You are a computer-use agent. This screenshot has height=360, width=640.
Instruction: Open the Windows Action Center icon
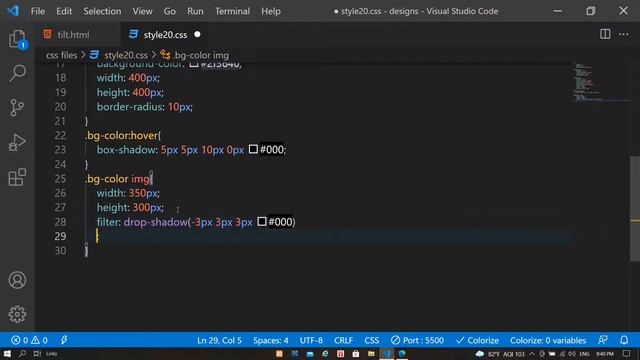[x=627, y=353]
